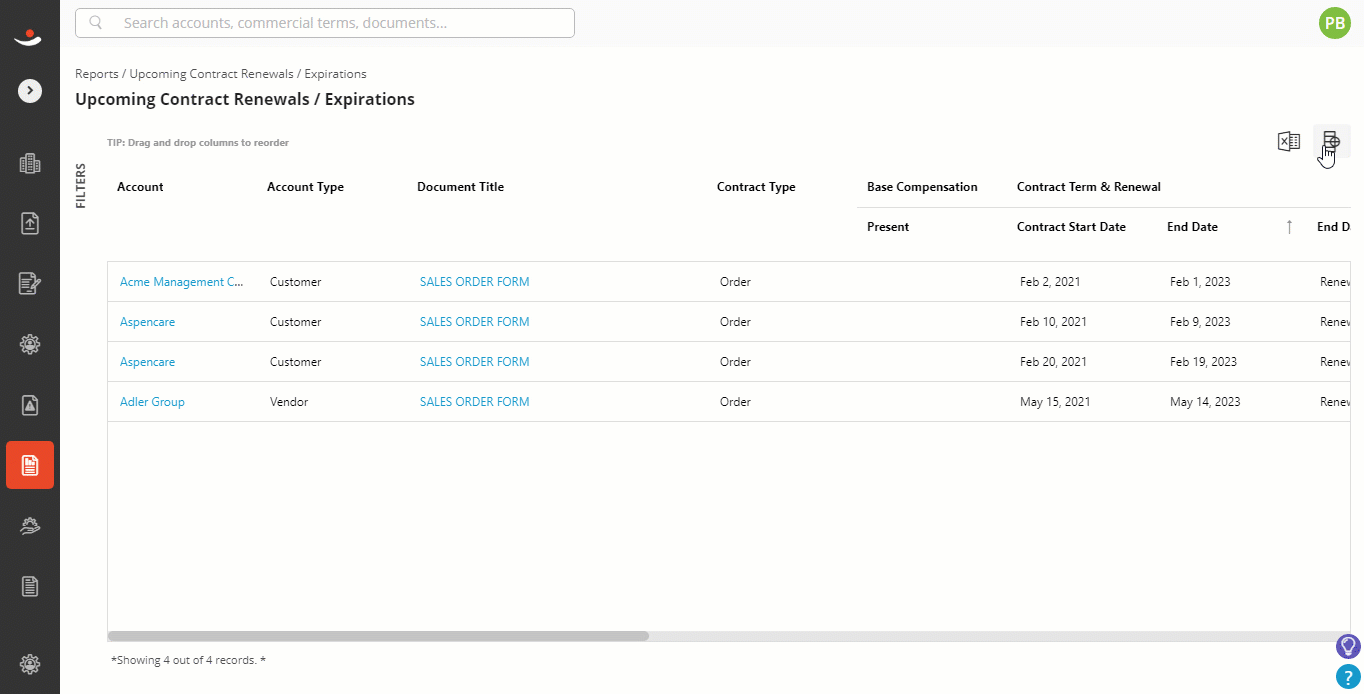The image size is (1364, 694).
Task: Sort by the Document Title column header
Action: point(460,187)
